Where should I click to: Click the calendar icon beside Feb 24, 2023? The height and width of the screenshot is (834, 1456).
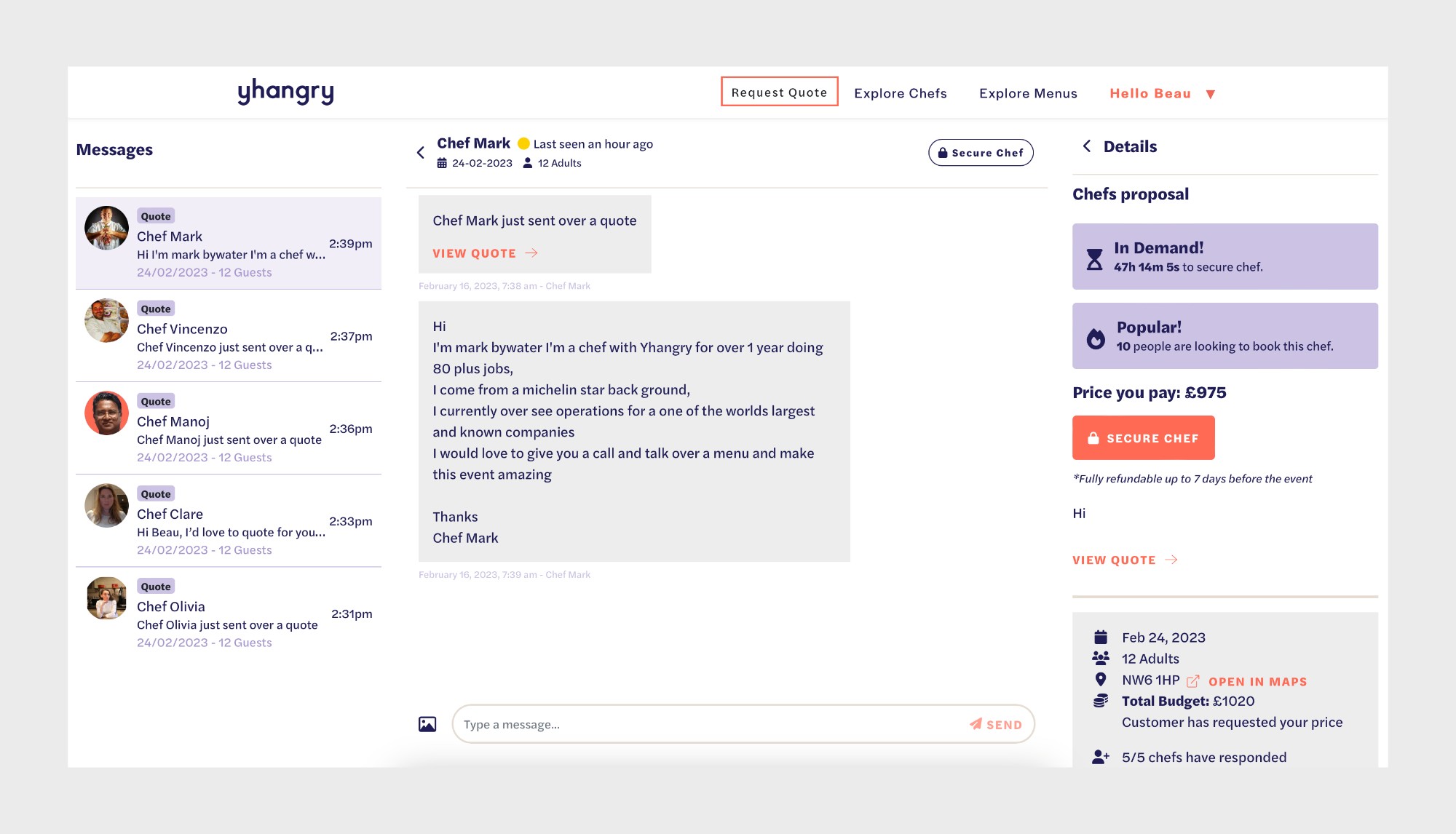click(x=1101, y=638)
